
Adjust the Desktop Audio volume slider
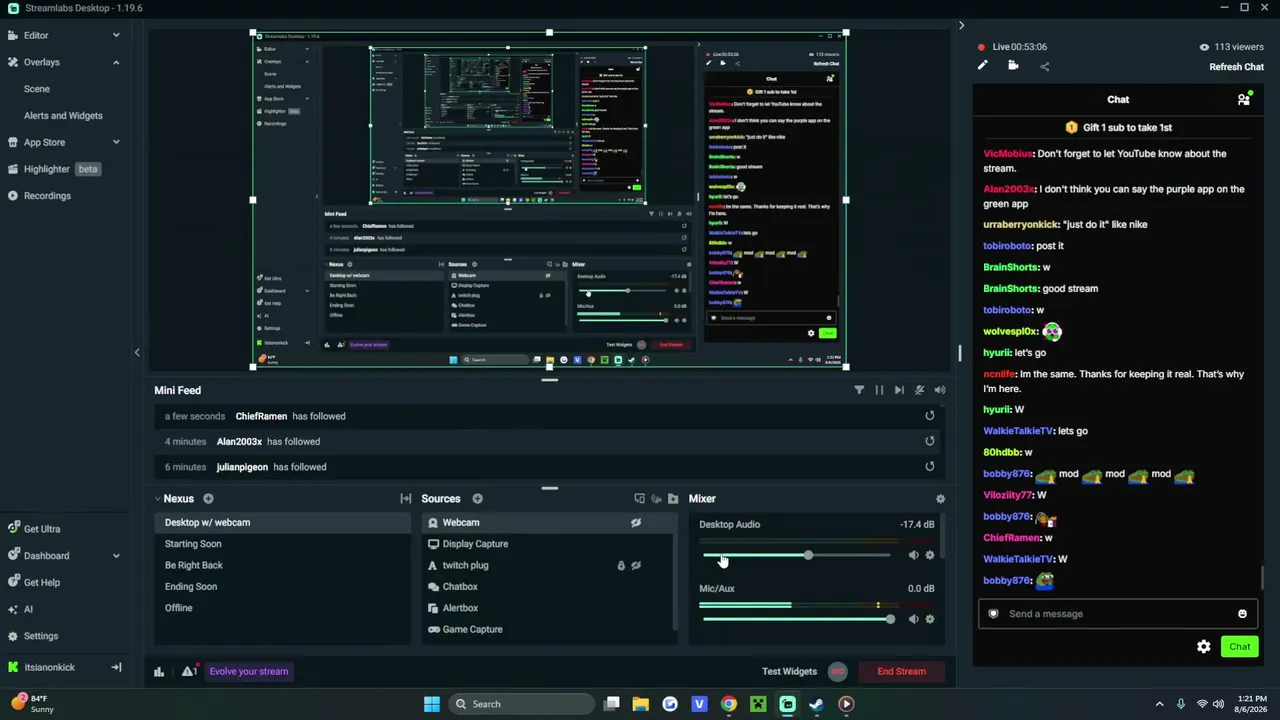[x=796, y=555]
